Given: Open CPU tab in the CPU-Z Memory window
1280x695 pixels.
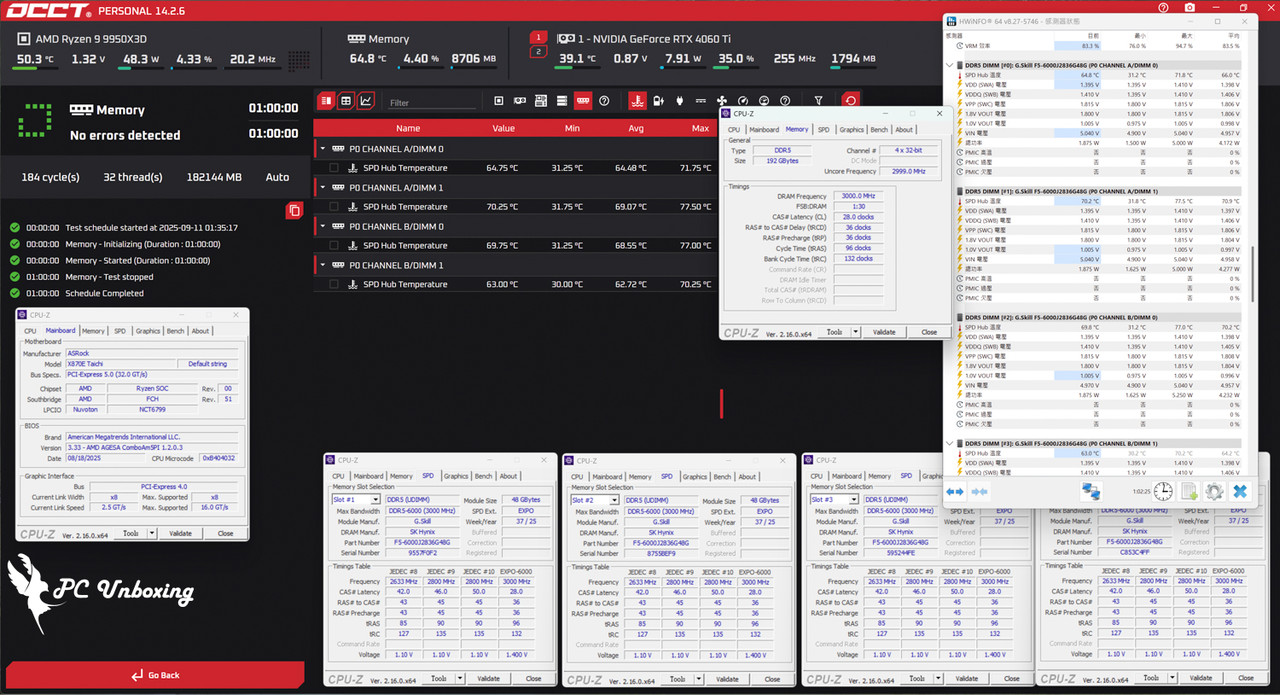Looking at the screenshot, I should click(734, 129).
